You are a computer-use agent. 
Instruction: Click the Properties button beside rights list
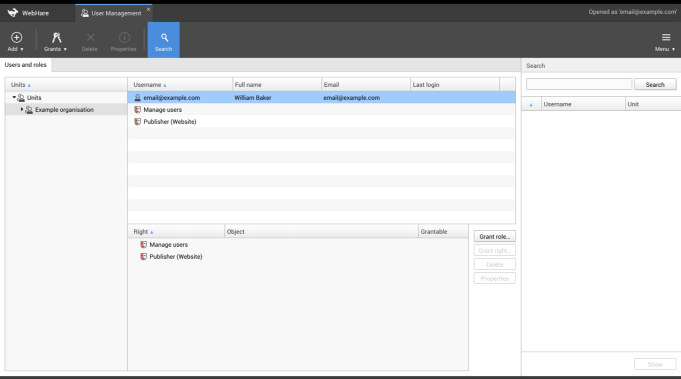pos(495,278)
